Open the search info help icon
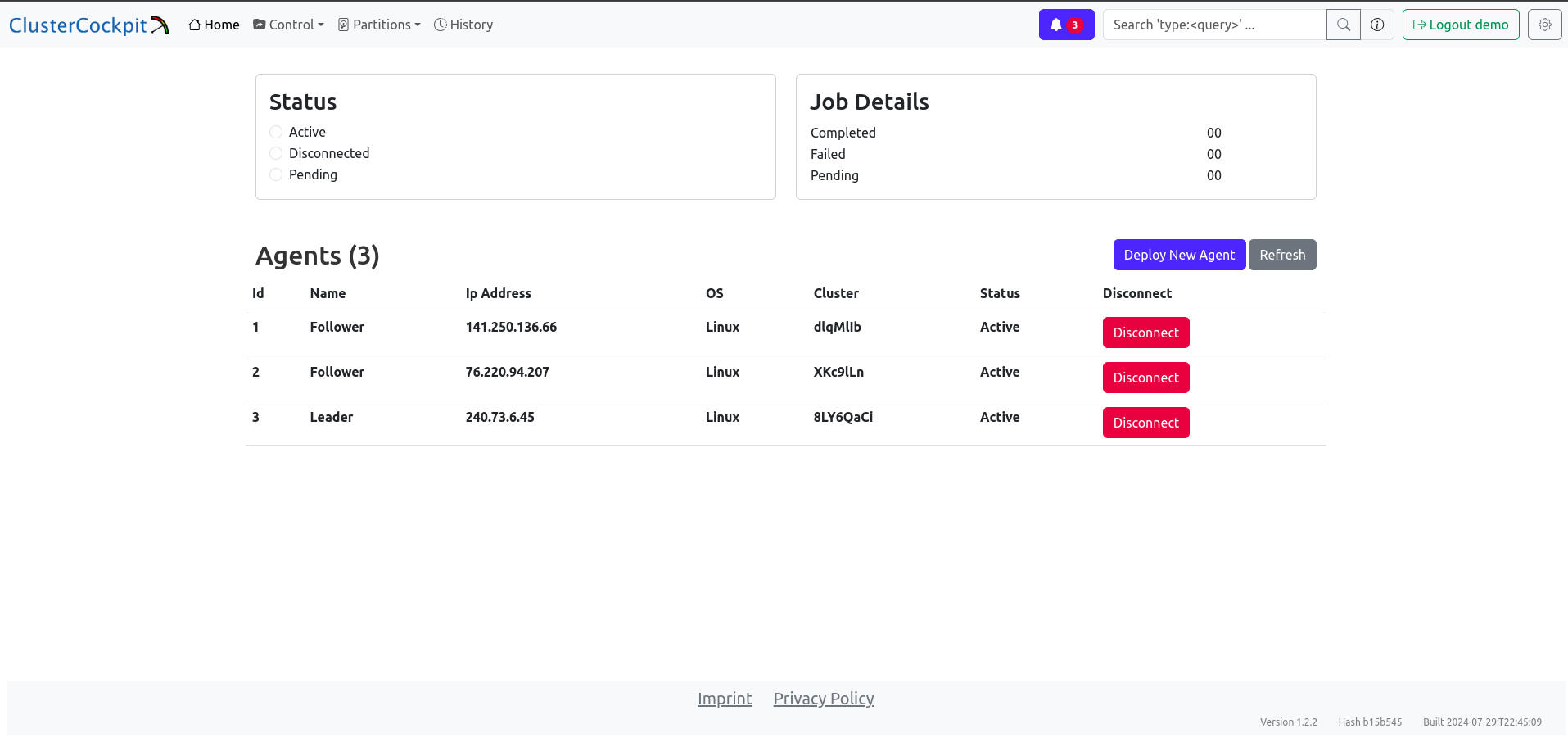1568x742 pixels. click(1377, 25)
